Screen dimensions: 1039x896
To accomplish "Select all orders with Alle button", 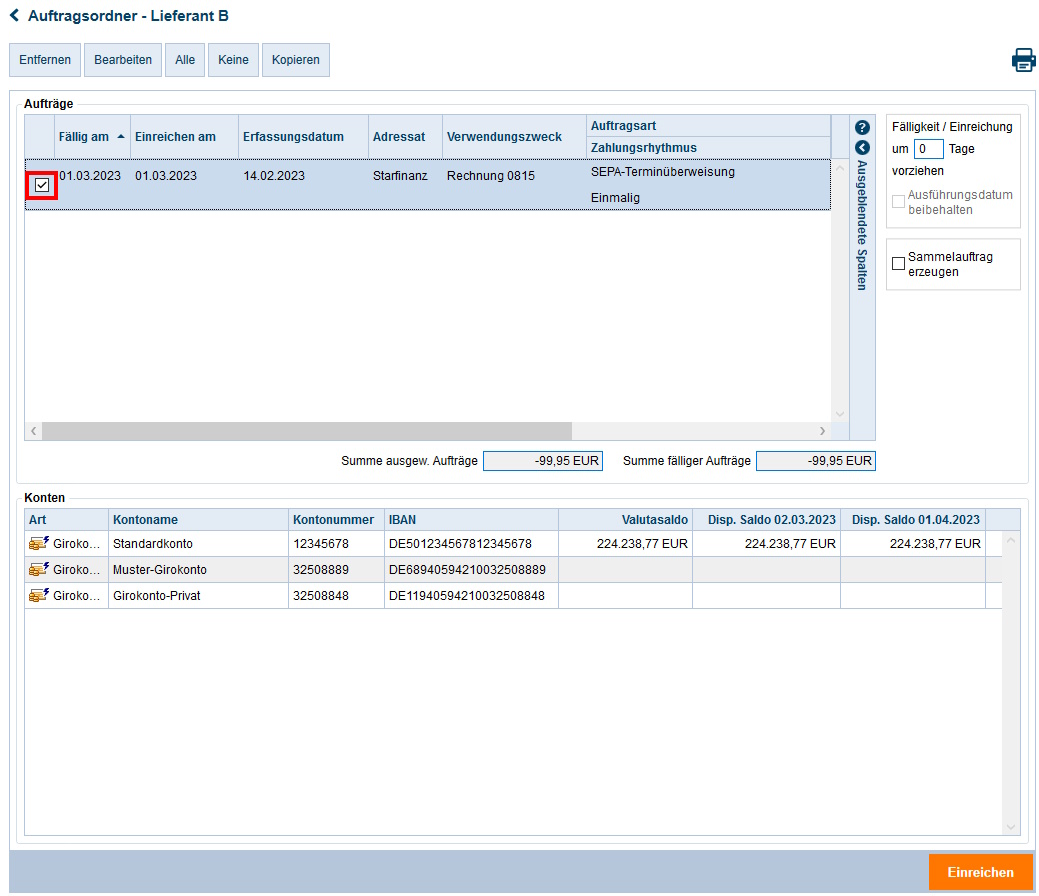I will 185,60.
